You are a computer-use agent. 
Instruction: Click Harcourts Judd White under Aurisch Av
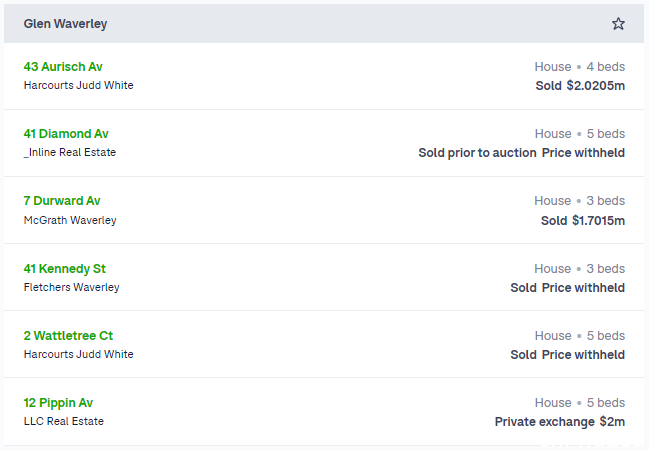(x=79, y=85)
